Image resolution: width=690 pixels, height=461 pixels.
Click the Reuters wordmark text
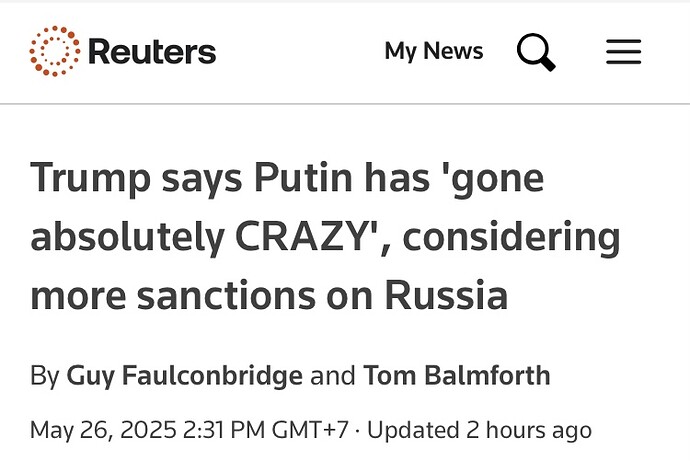coord(152,51)
